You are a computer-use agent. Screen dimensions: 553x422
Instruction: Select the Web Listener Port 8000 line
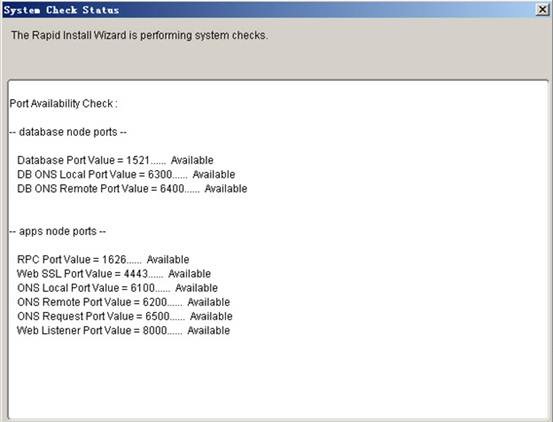123,330
